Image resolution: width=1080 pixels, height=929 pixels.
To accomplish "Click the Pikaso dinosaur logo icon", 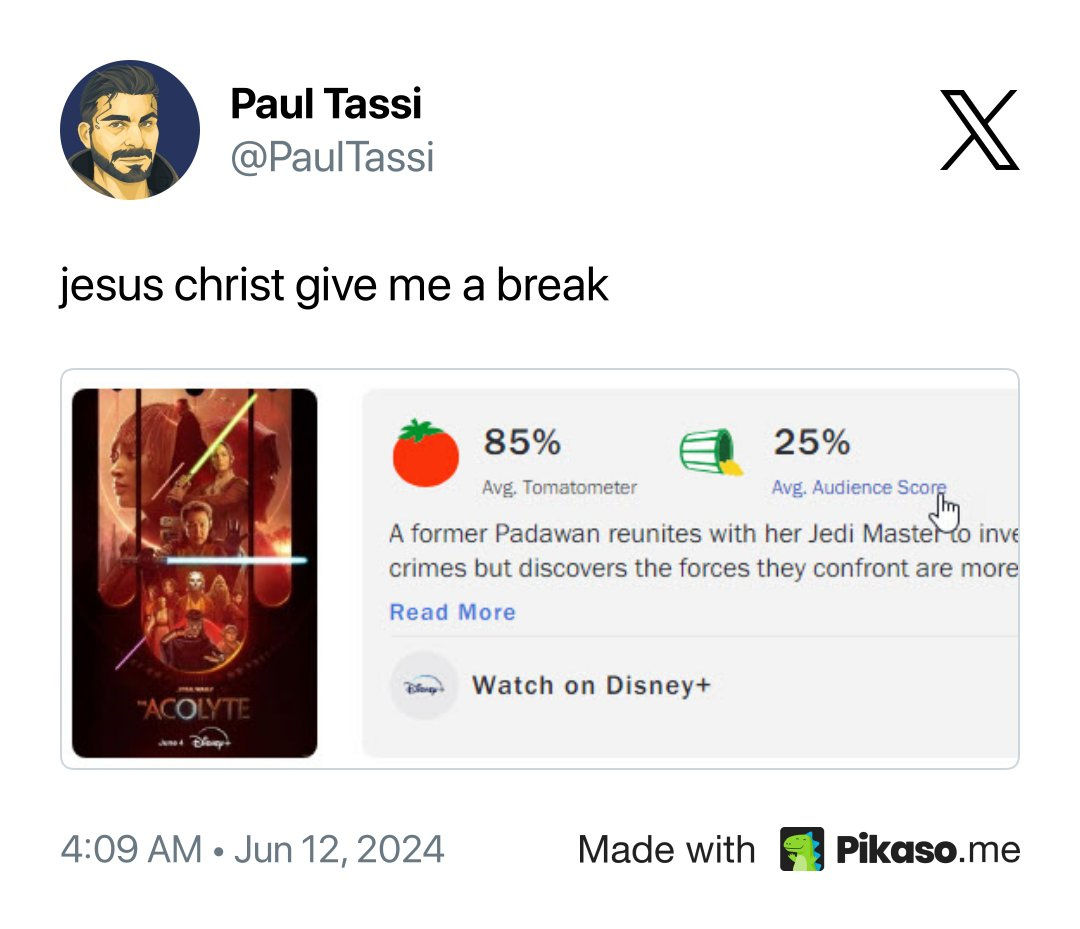I will pyautogui.click(x=802, y=848).
